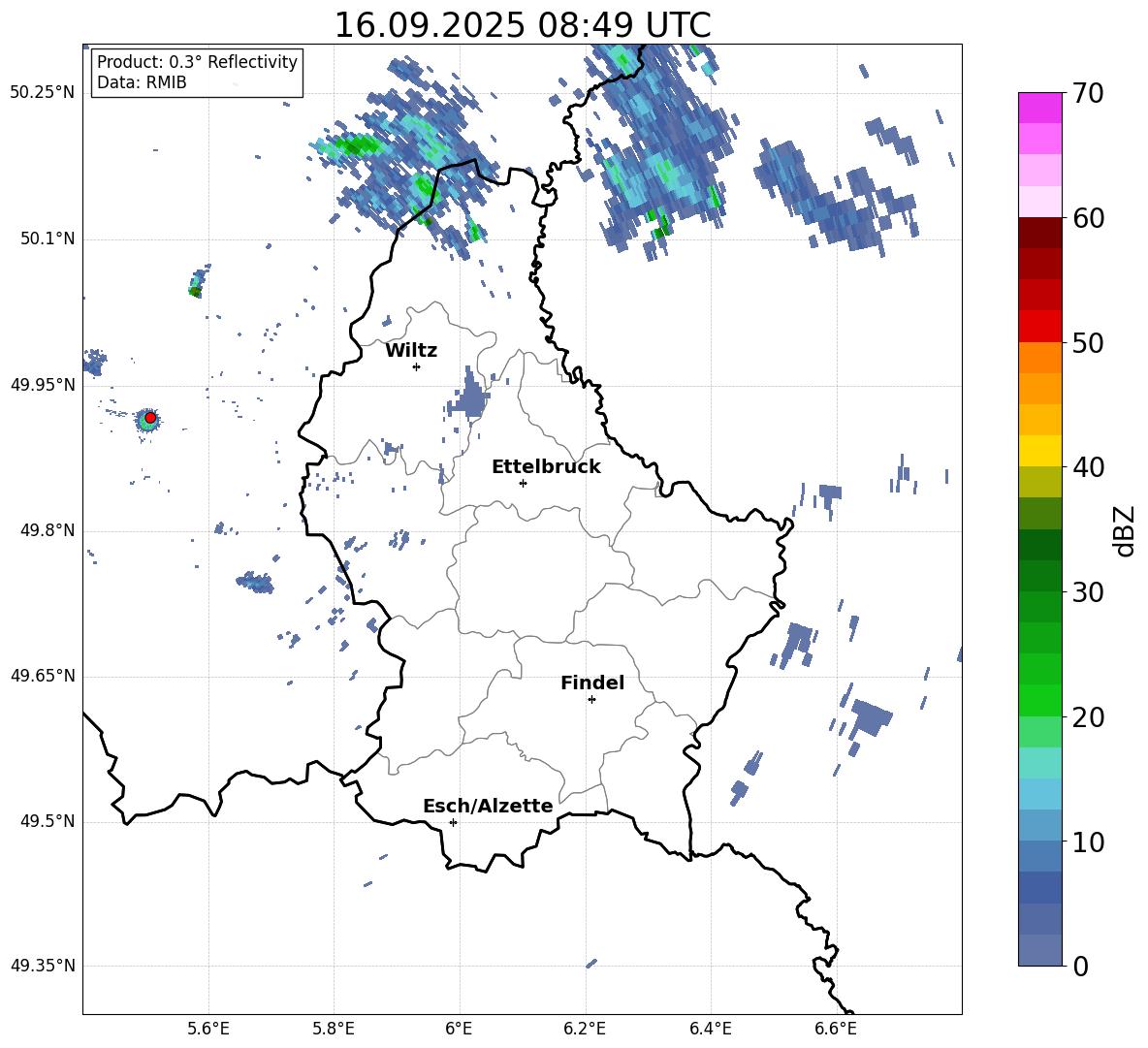Select the Ettelbruck city label
This screenshot has height=1048, width=1148.
click(x=546, y=467)
